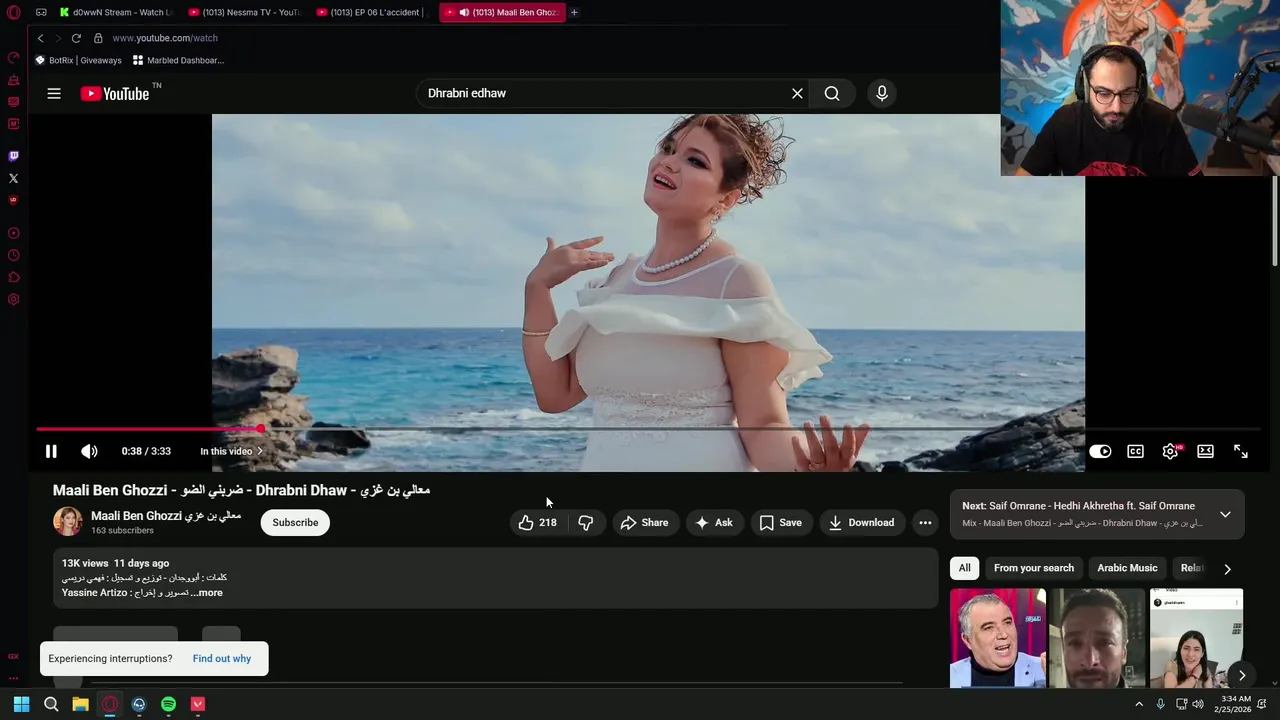Go back in browser history
The width and height of the screenshot is (1280, 720).
coord(40,38)
